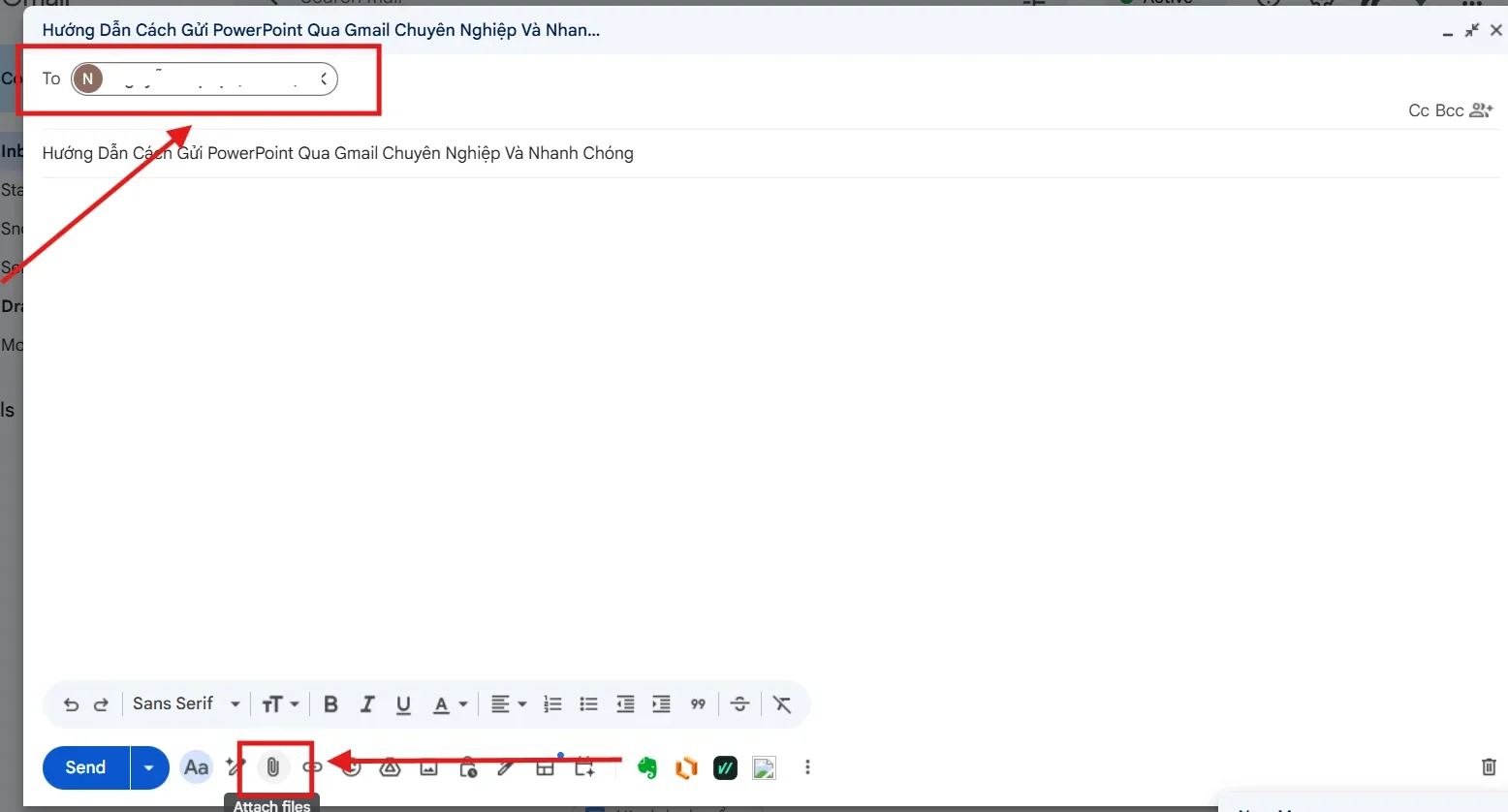Toggle italic formatting
Image resolution: width=1508 pixels, height=812 pixels.
(367, 704)
